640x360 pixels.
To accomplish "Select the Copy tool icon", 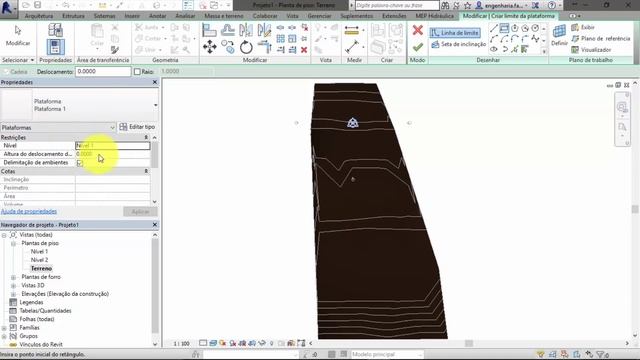I will coord(228,47).
